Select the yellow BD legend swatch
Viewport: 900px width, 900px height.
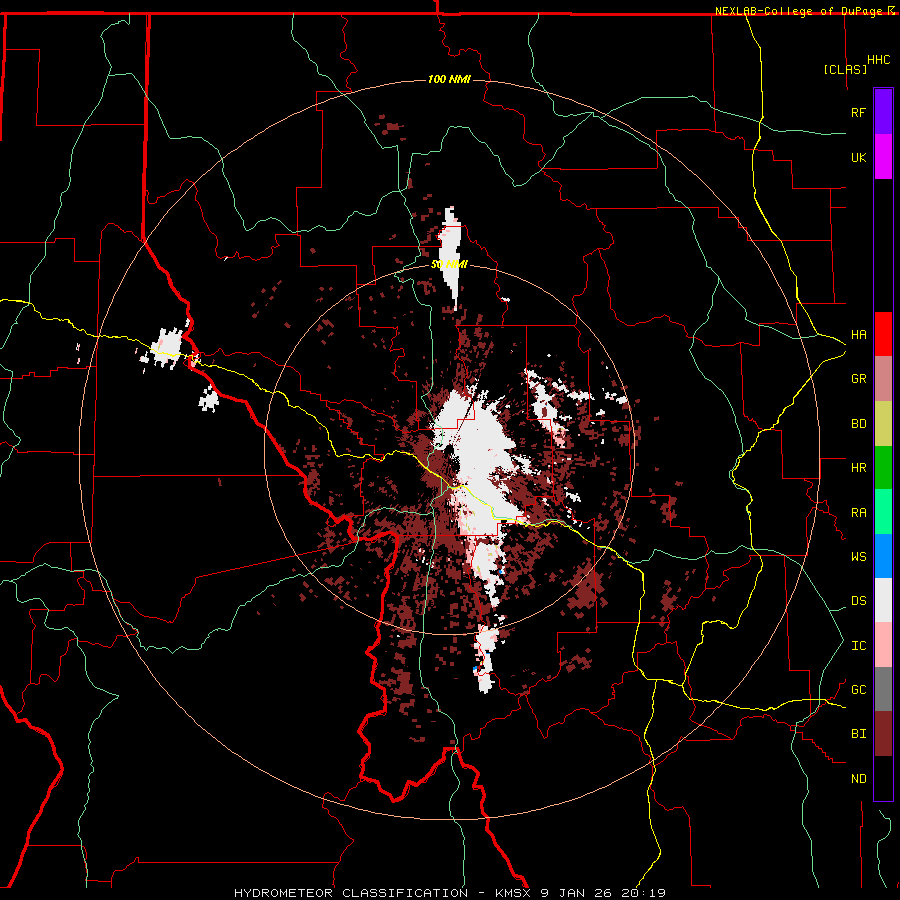coord(883,423)
